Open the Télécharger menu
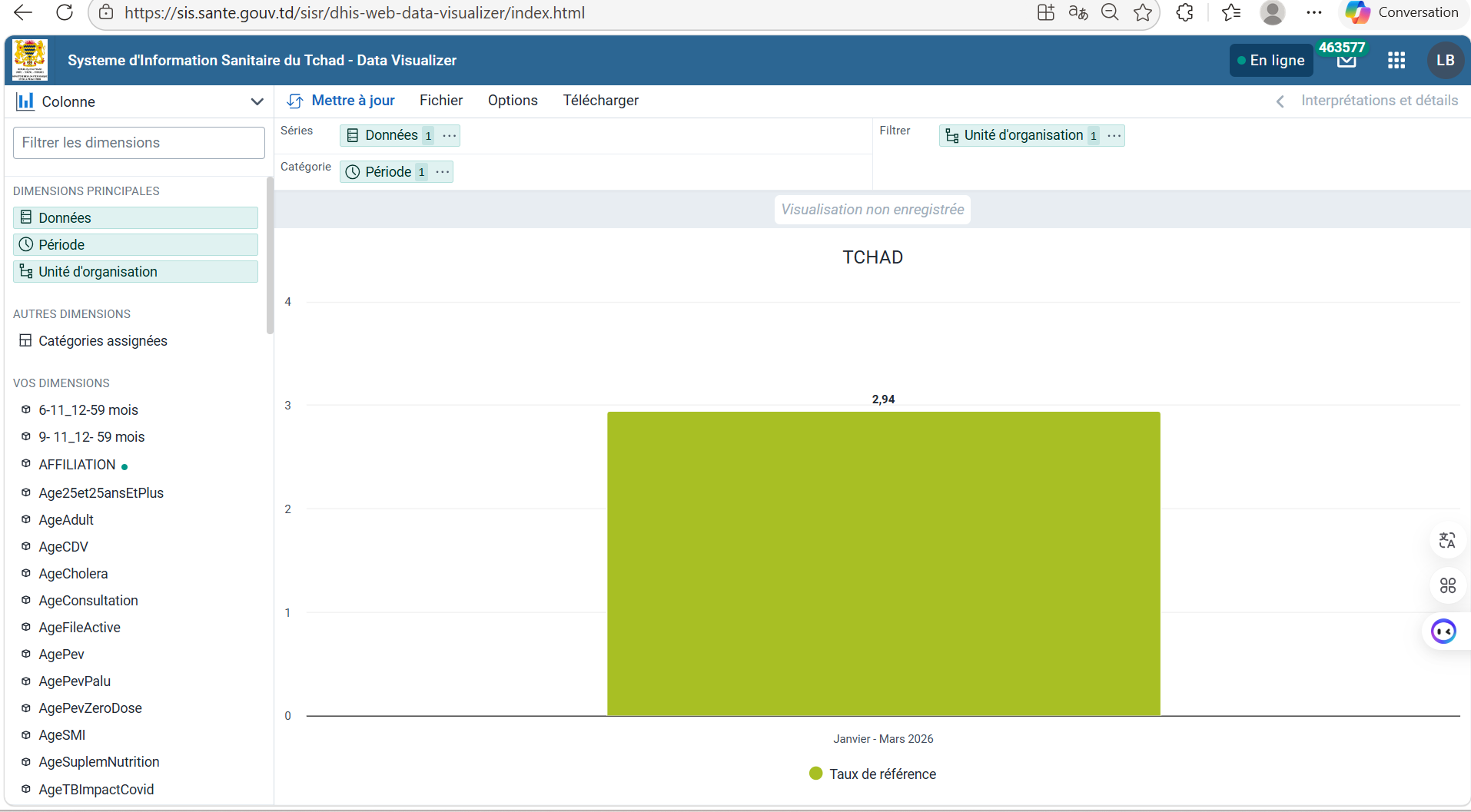This screenshot has height=812, width=1471. coord(600,101)
